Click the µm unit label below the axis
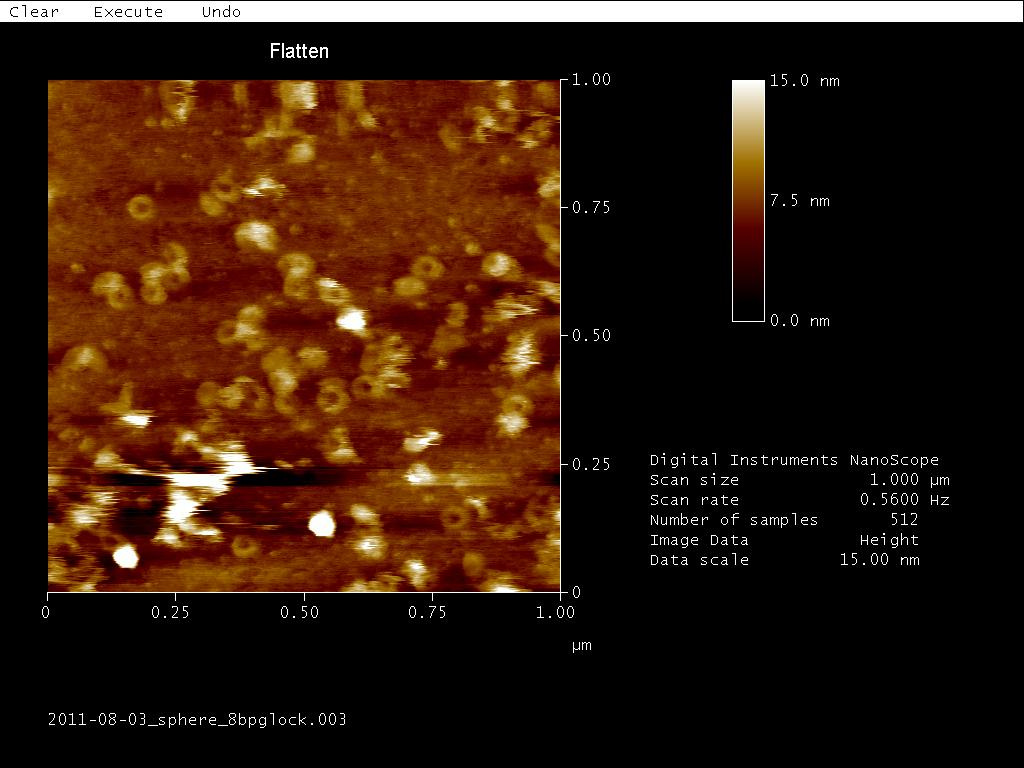 581,645
